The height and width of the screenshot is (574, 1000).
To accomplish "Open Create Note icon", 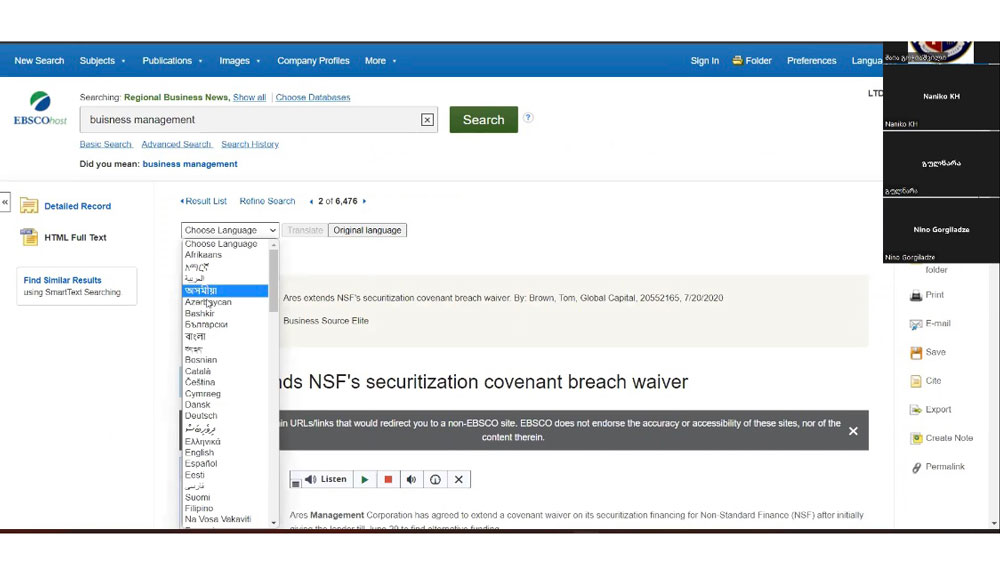I will [915, 439].
